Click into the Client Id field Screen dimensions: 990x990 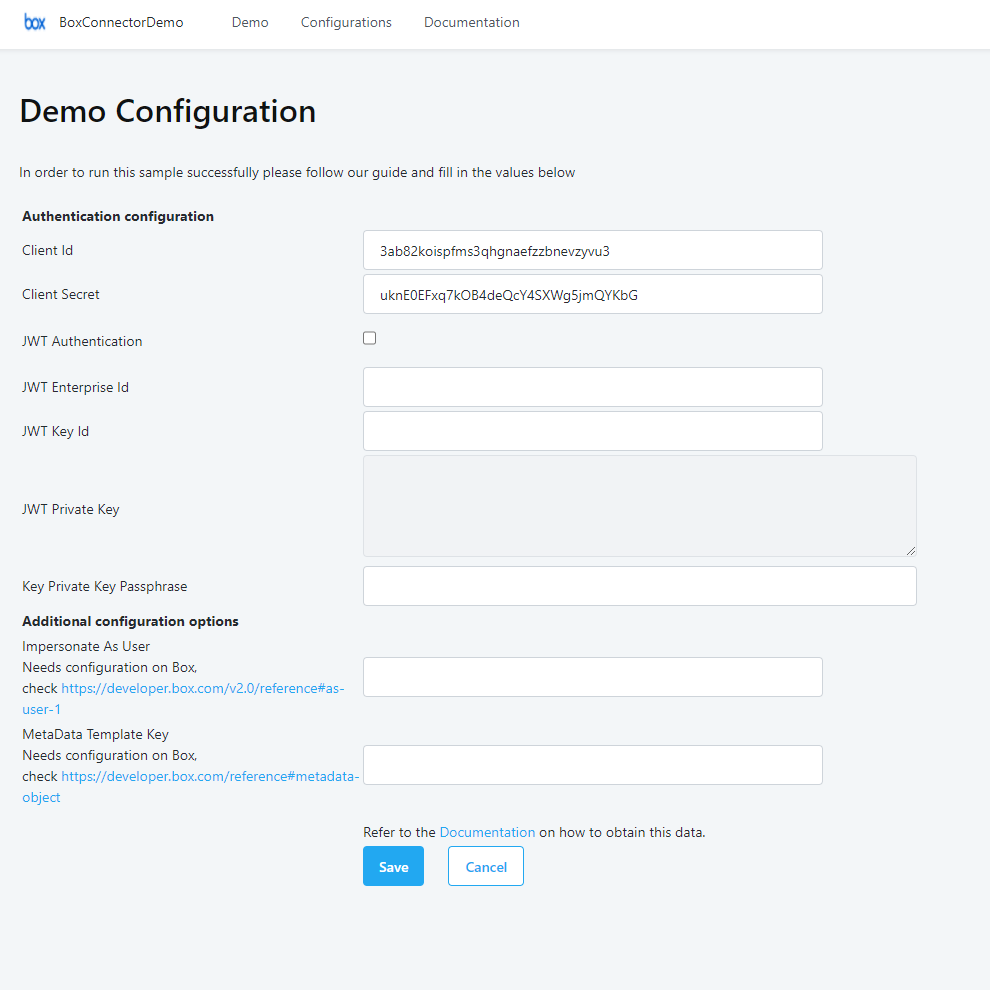click(592, 250)
